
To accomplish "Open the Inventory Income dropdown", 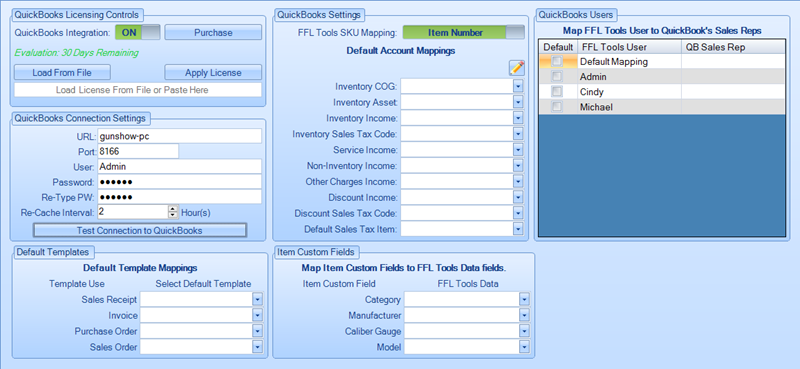I will (x=518, y=118).
